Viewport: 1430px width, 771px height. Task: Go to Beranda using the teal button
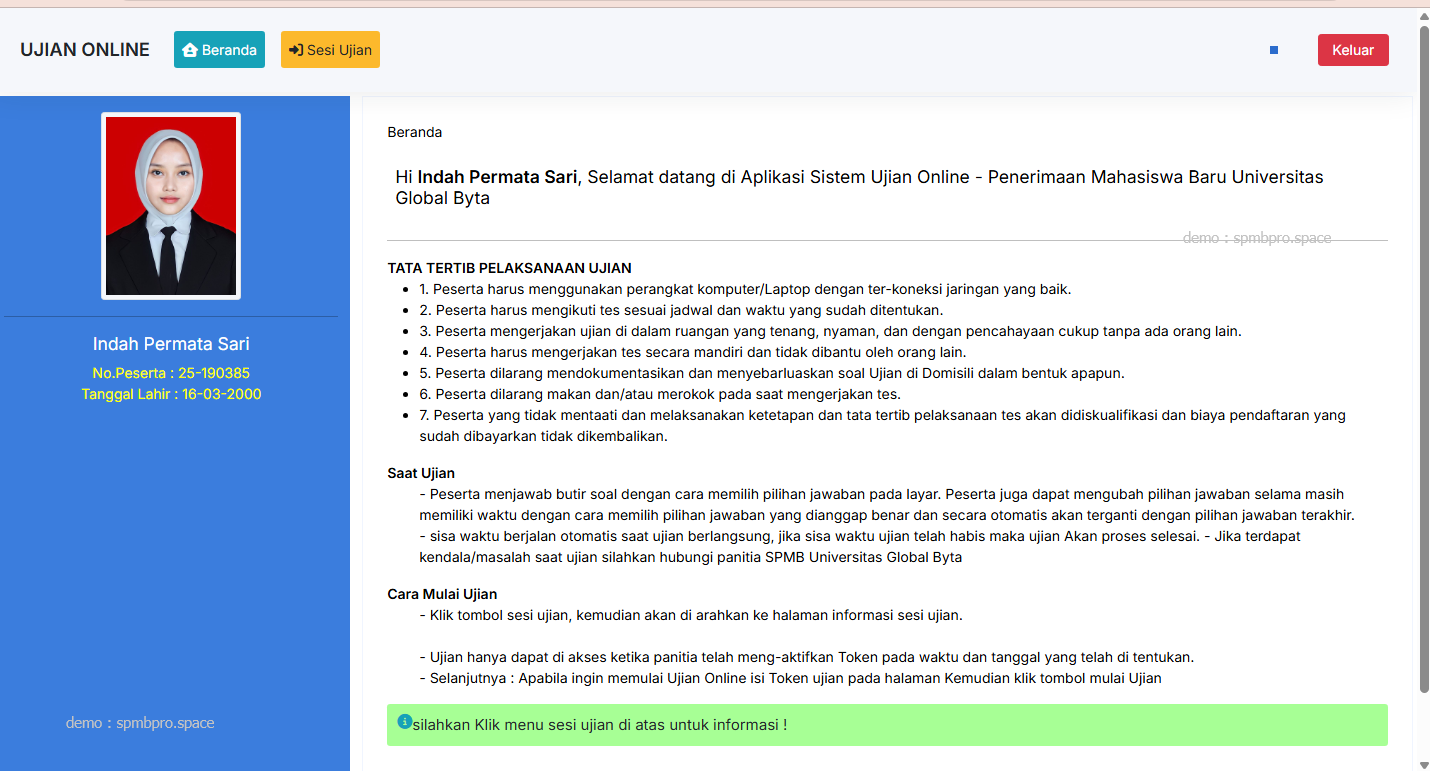[x=219, y=50]
